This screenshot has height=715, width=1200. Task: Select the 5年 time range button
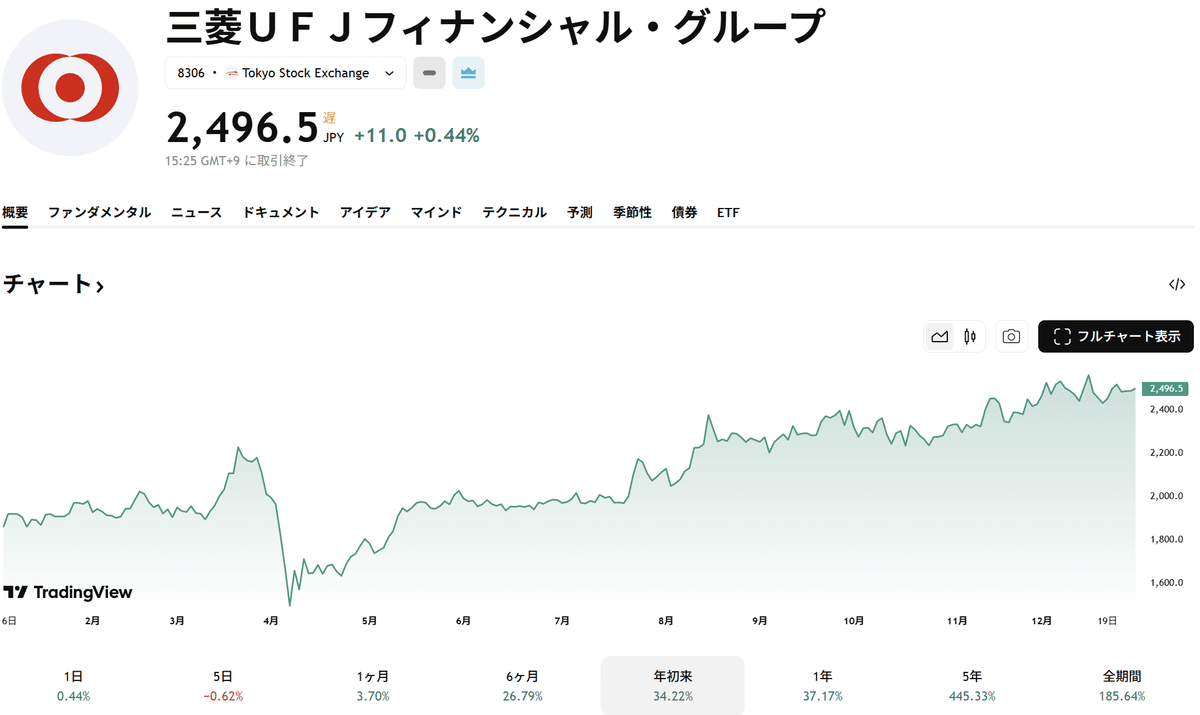pyautogui.click(x=974, y=685)
